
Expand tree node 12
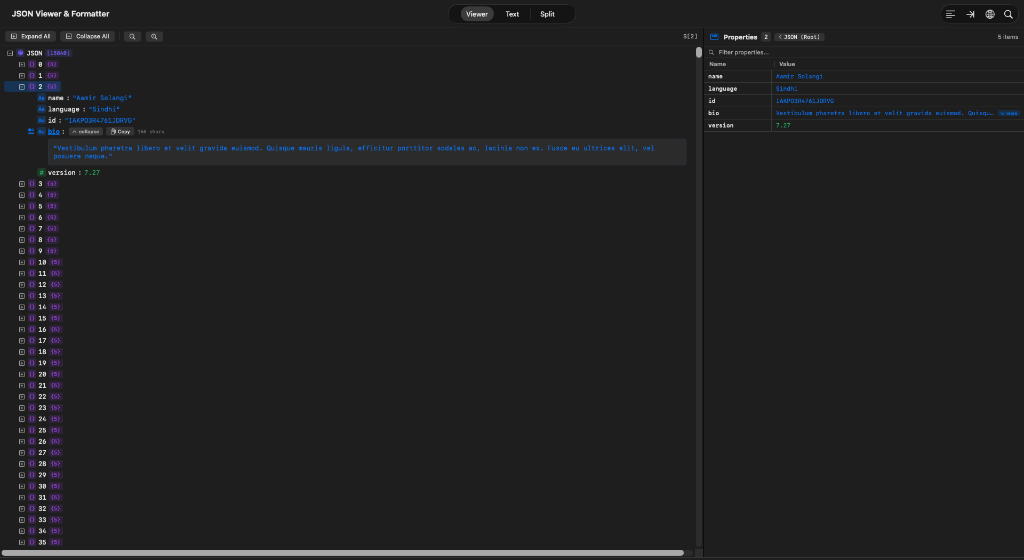coord(22,285)
